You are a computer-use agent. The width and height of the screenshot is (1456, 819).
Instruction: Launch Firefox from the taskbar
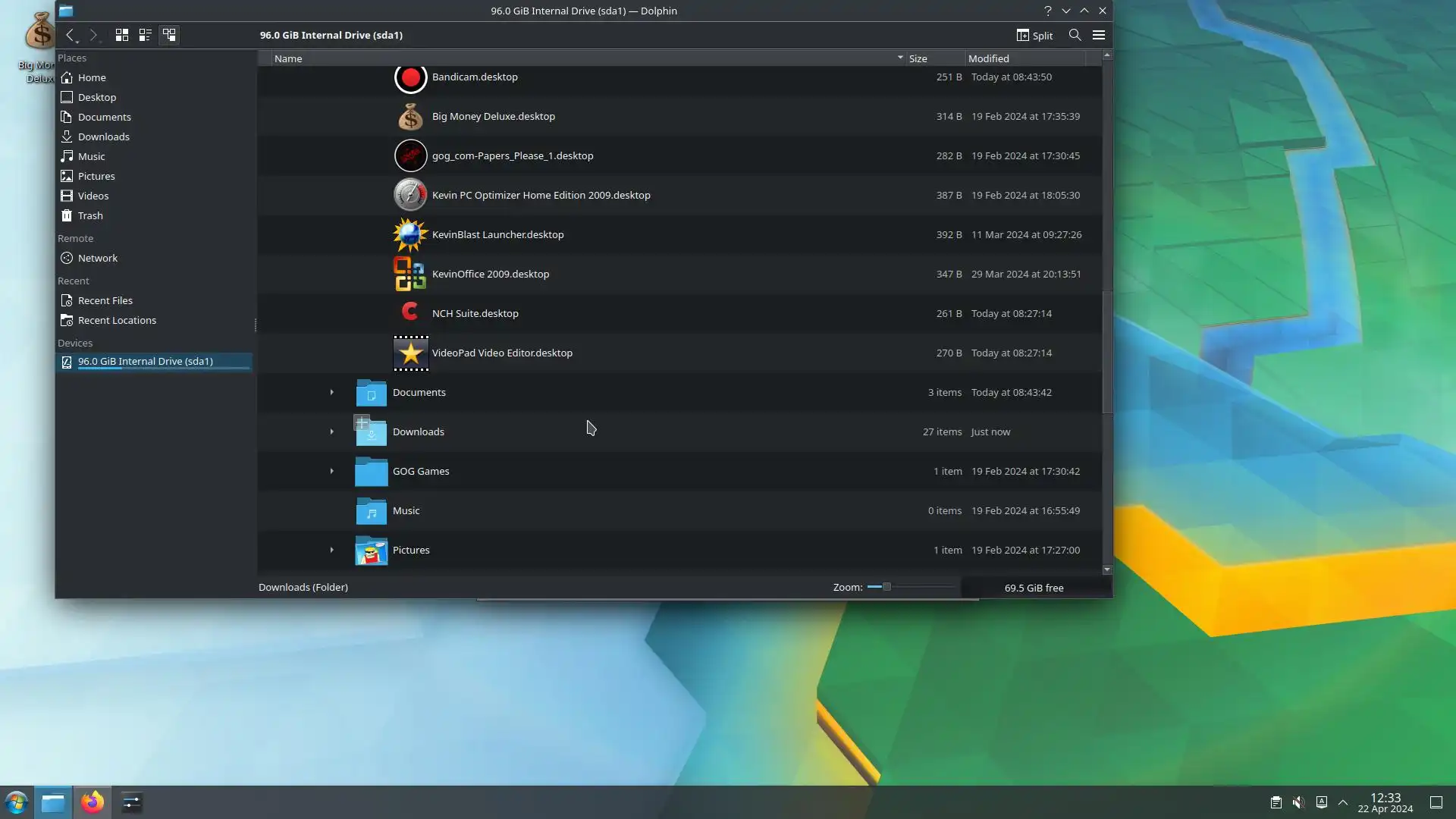(x=93, y=802)
